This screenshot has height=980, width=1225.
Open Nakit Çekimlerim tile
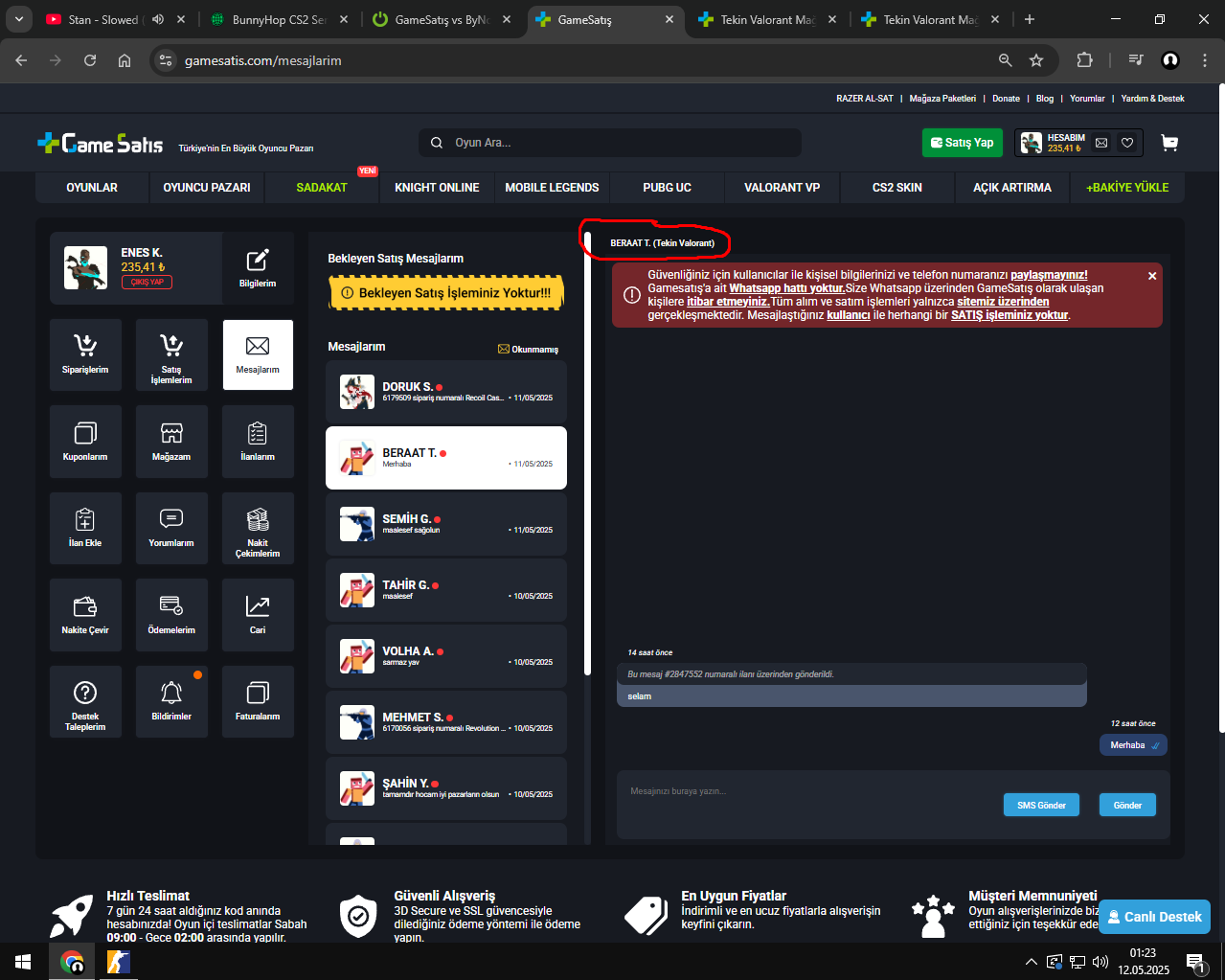(x=258, y=528)
